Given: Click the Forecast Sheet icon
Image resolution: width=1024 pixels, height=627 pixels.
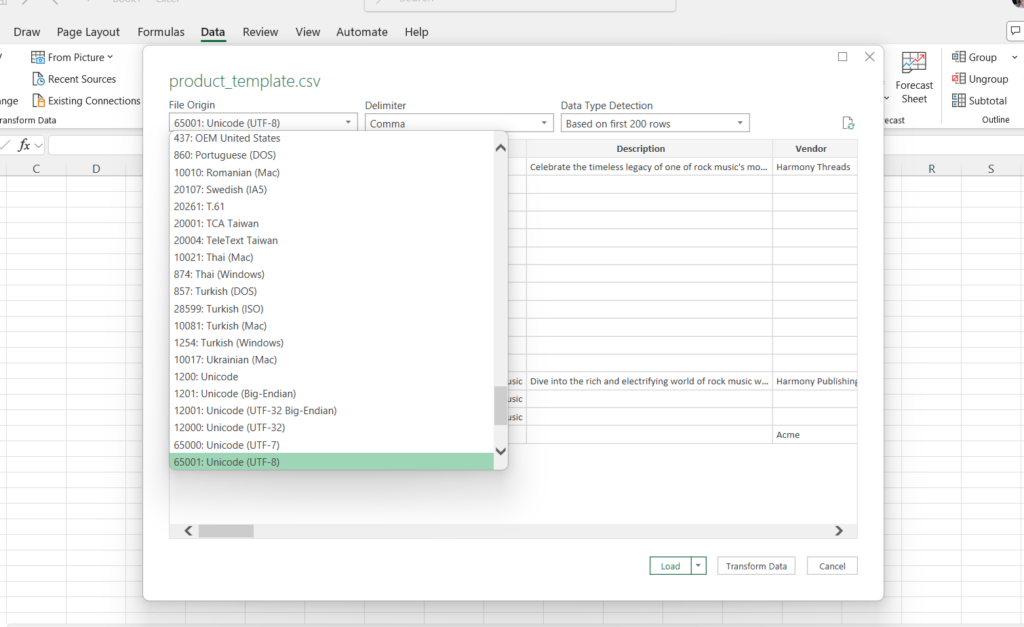Looking at the screenshot, I should coord(914,63).
